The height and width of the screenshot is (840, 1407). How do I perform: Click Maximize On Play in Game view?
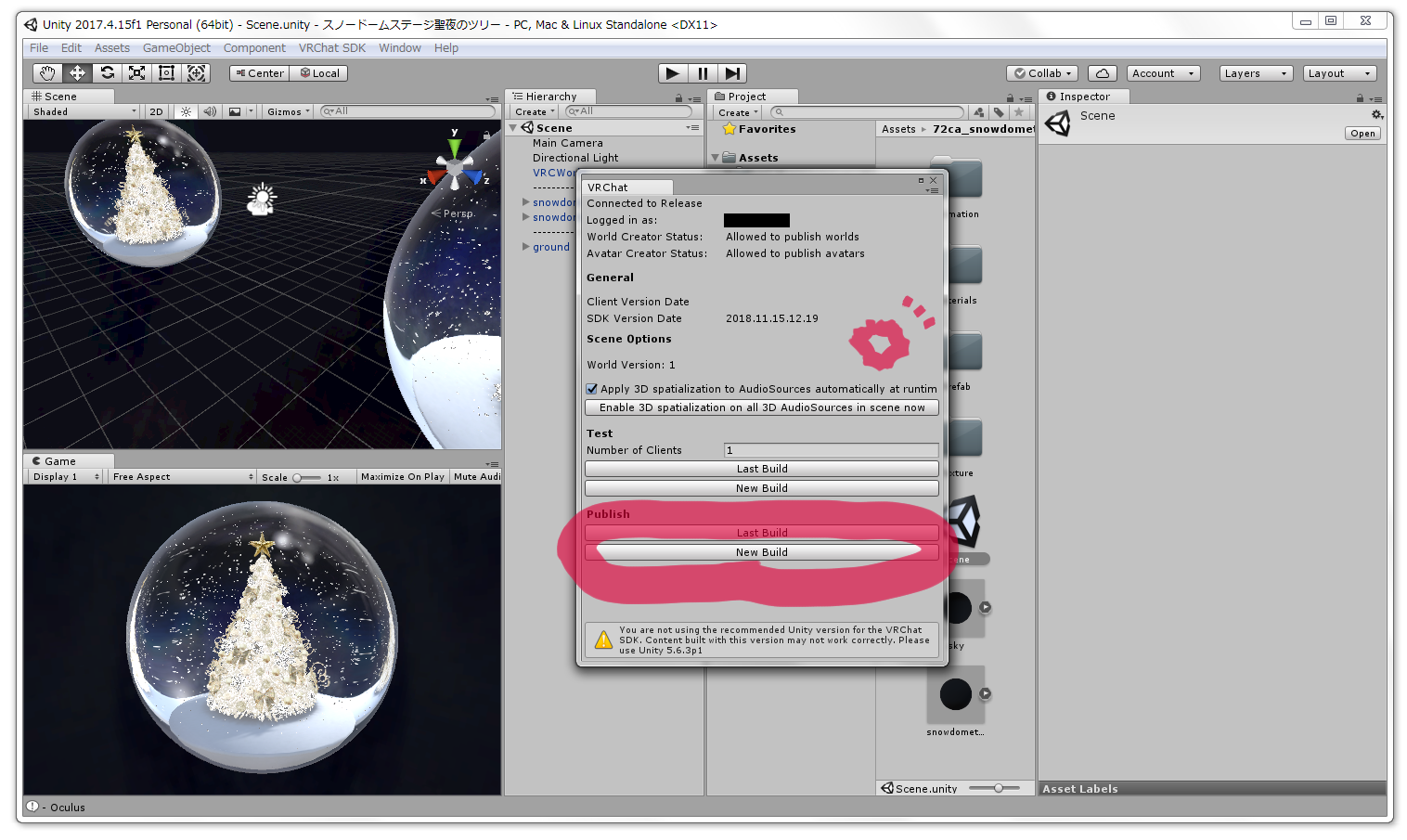402,477
